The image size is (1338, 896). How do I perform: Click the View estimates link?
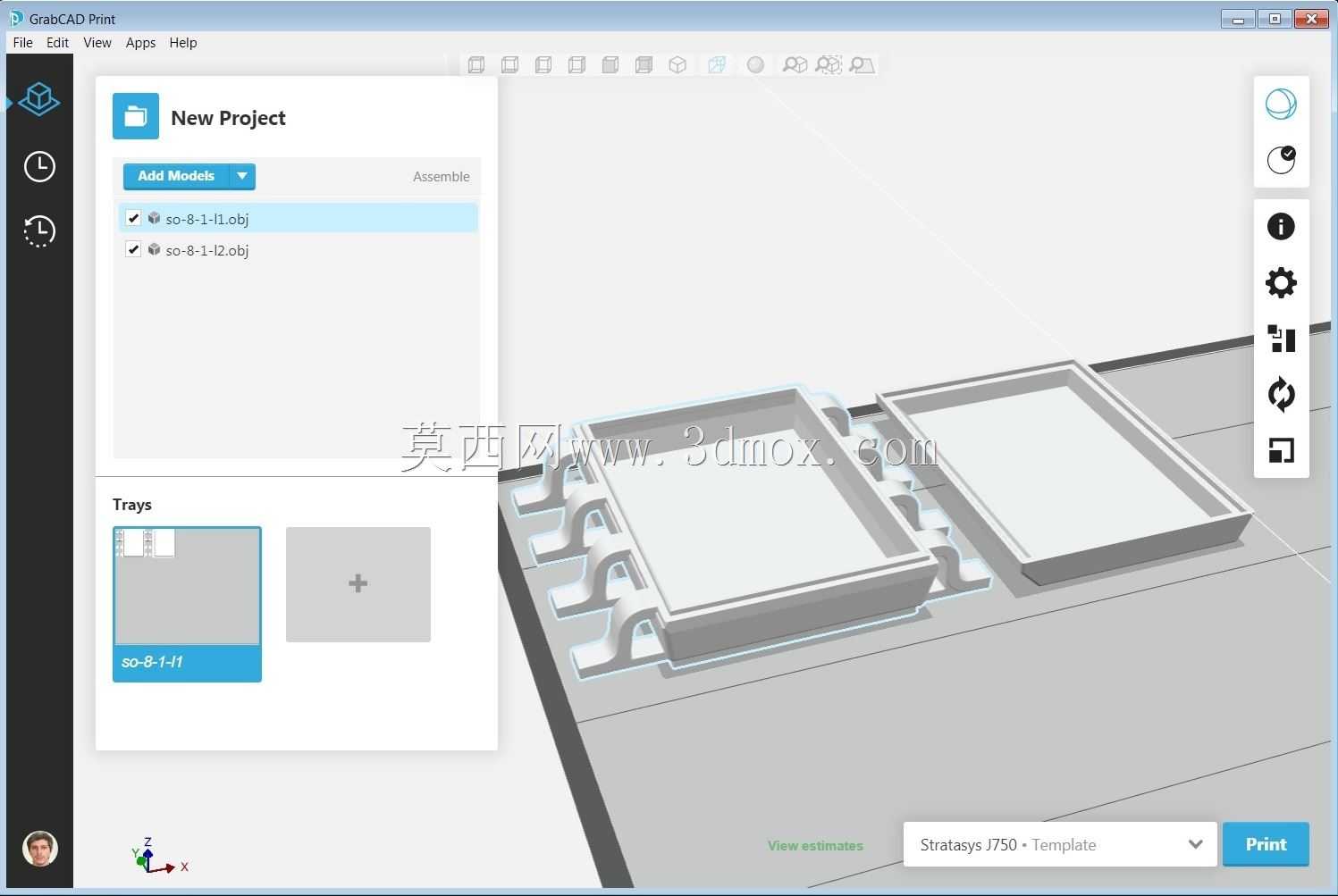pos(815,845)
